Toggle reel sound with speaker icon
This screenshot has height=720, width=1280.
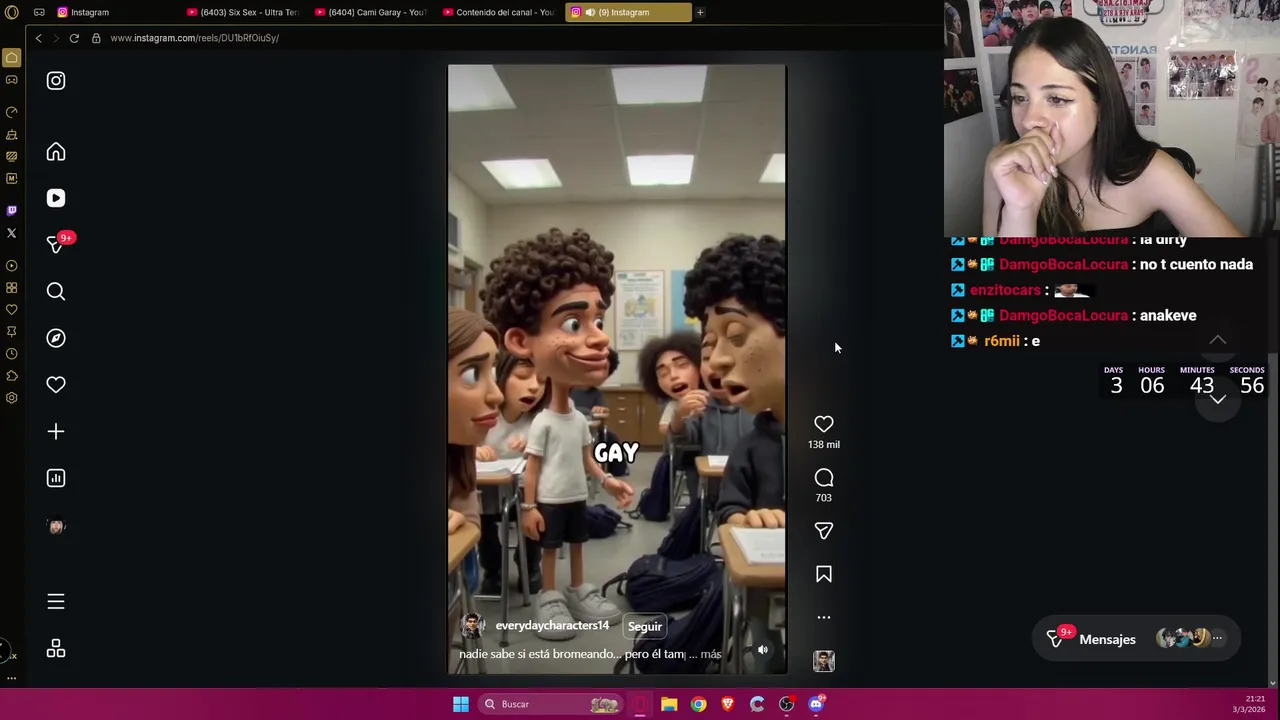762,650
